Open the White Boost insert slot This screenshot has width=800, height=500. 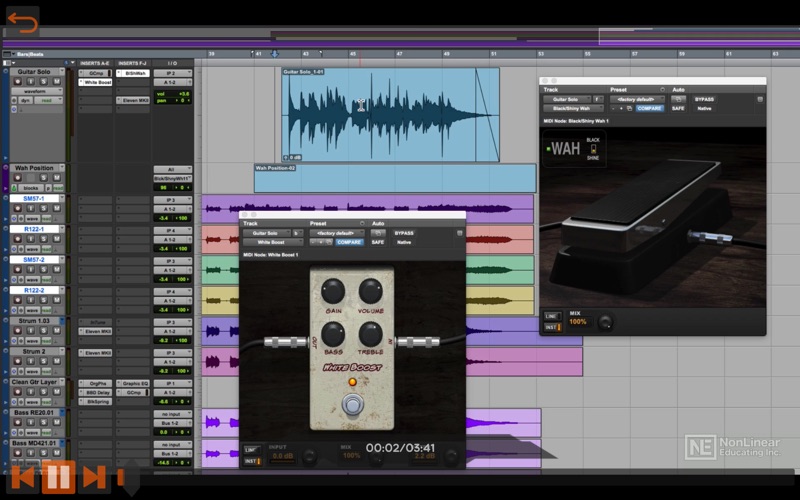[95, 82]
